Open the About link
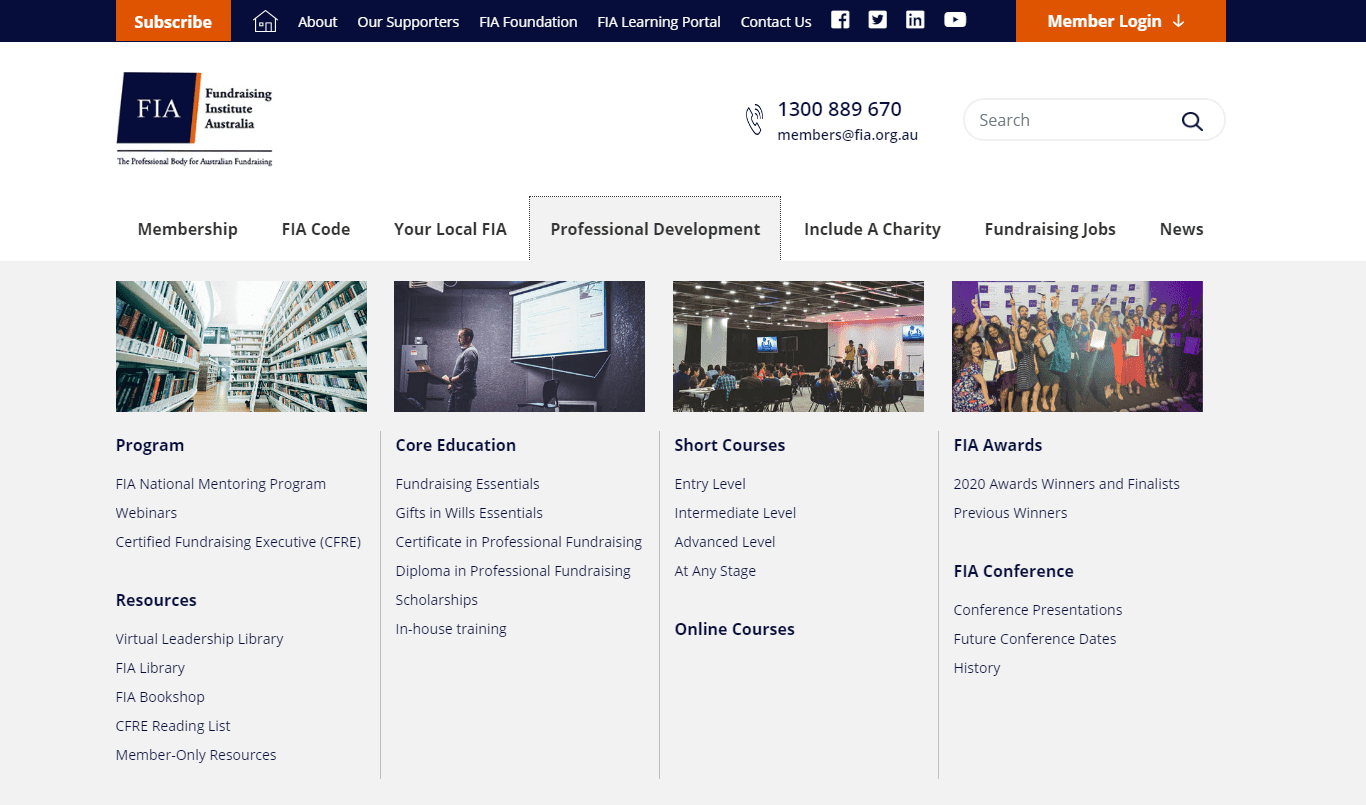This screenshot has width=1366, height=805. click(318, 21)
